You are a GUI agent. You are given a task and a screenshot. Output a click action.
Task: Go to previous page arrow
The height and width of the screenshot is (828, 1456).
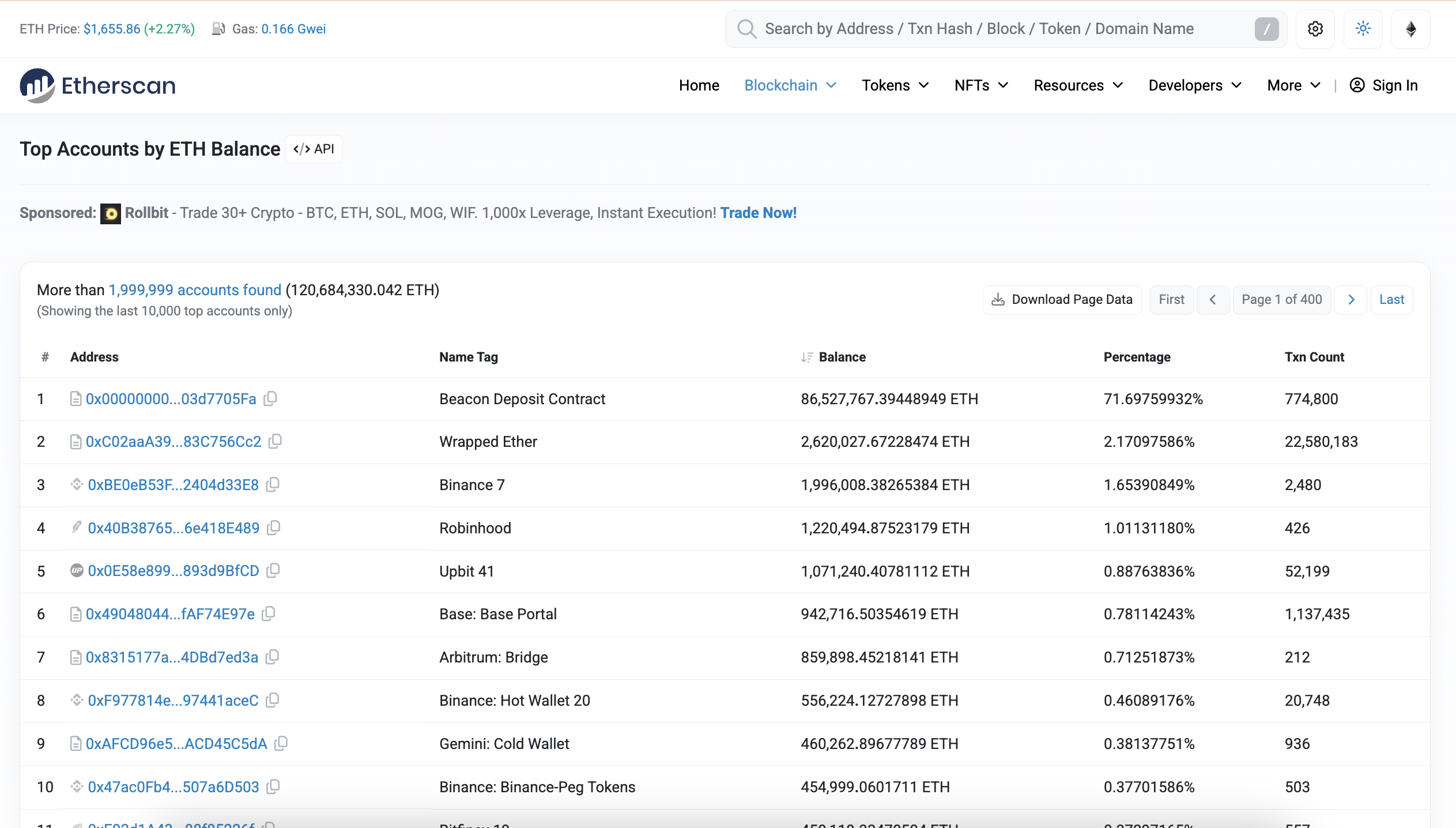[1213, 300]
